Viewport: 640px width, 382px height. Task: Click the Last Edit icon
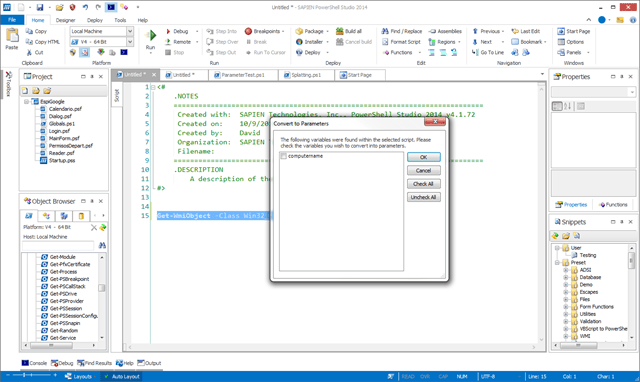(x=515, y=31)
